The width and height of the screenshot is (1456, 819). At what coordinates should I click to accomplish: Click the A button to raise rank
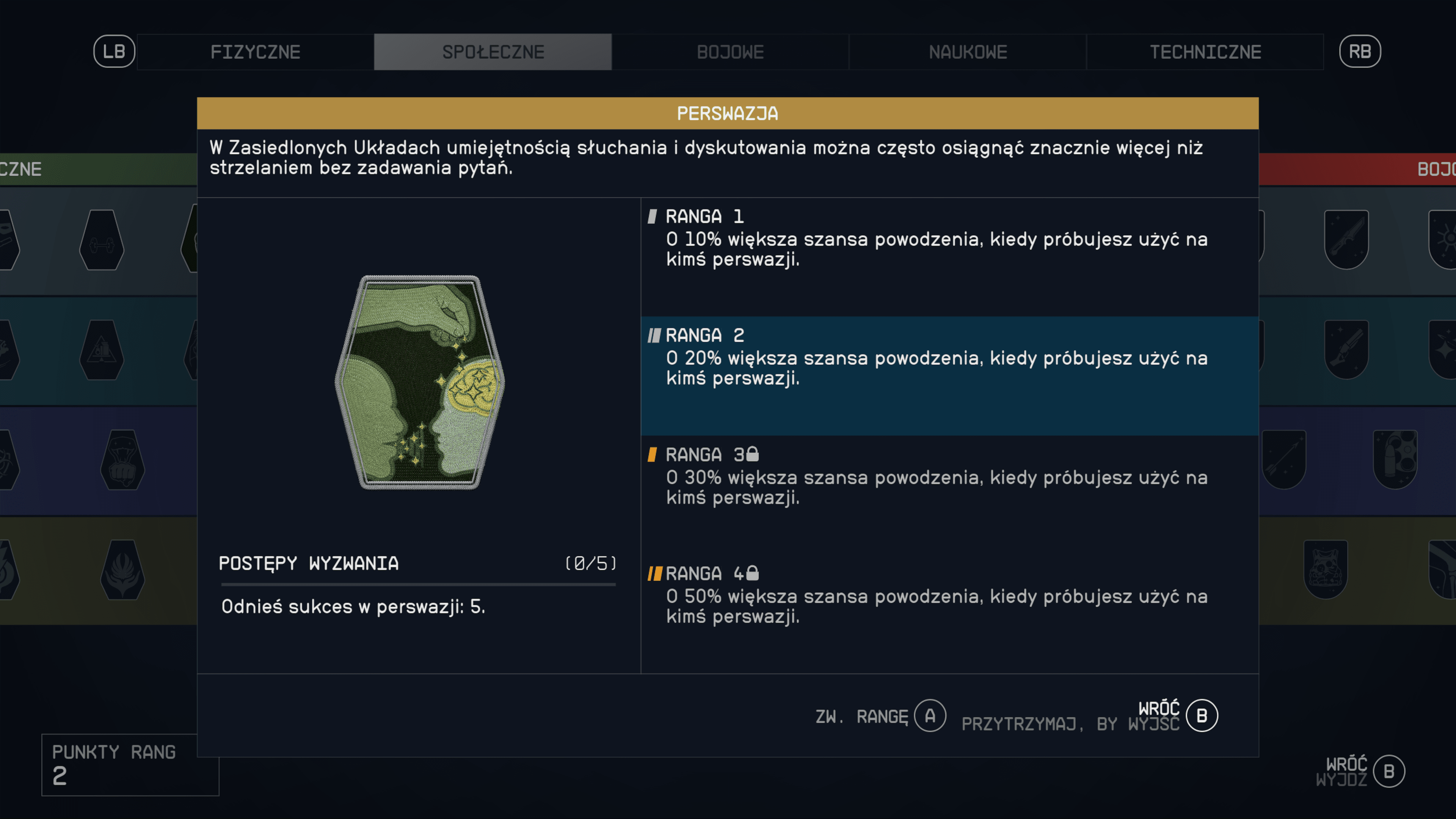tap(930, 715)
